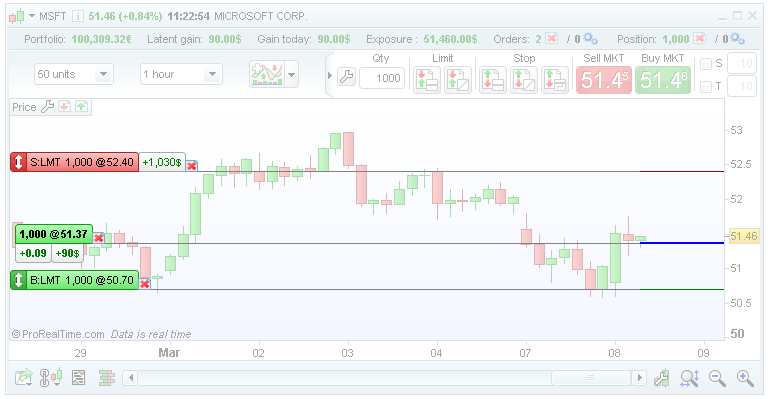Expand the dropdown arrow beside the MSFT ticker
The width and height of the screenshot is (770, 399).
coord(32,16)
